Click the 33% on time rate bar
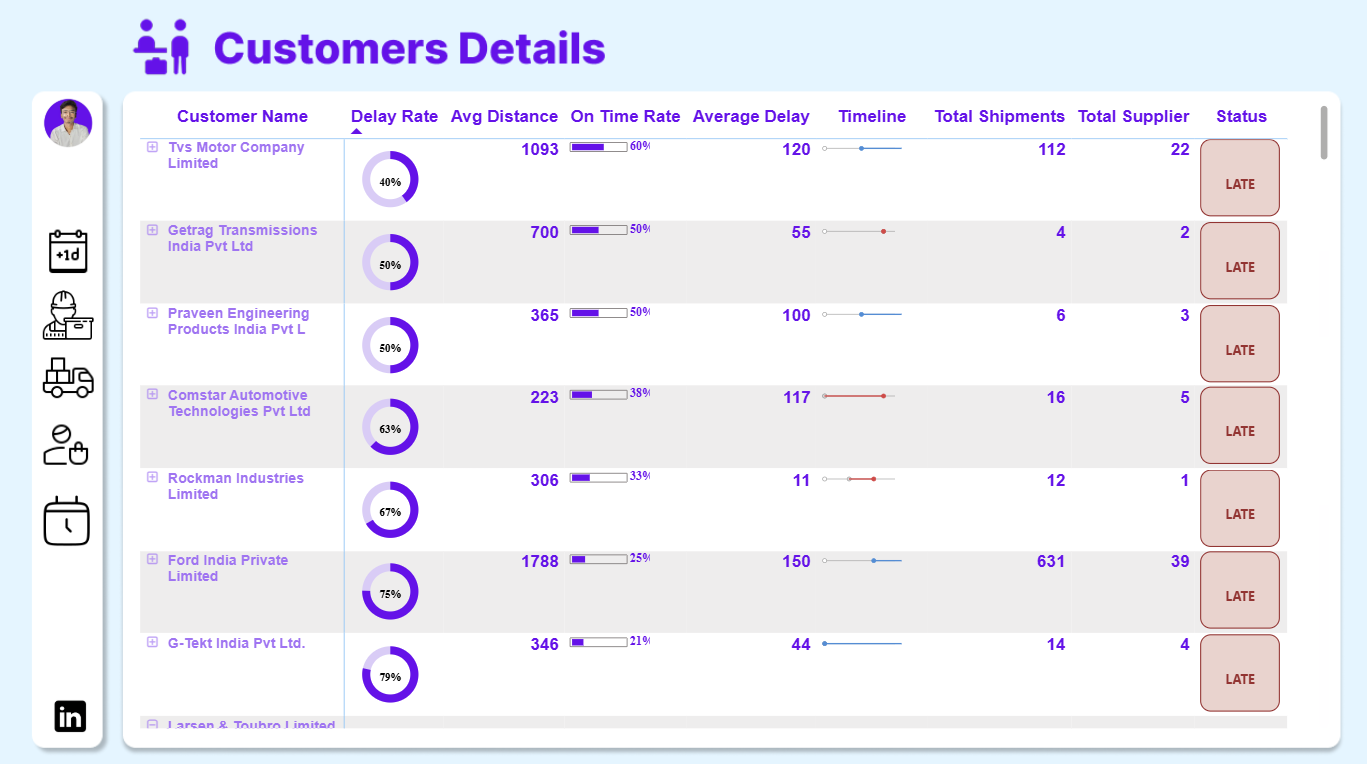The image size is (1367, 764). pos(599,477)
